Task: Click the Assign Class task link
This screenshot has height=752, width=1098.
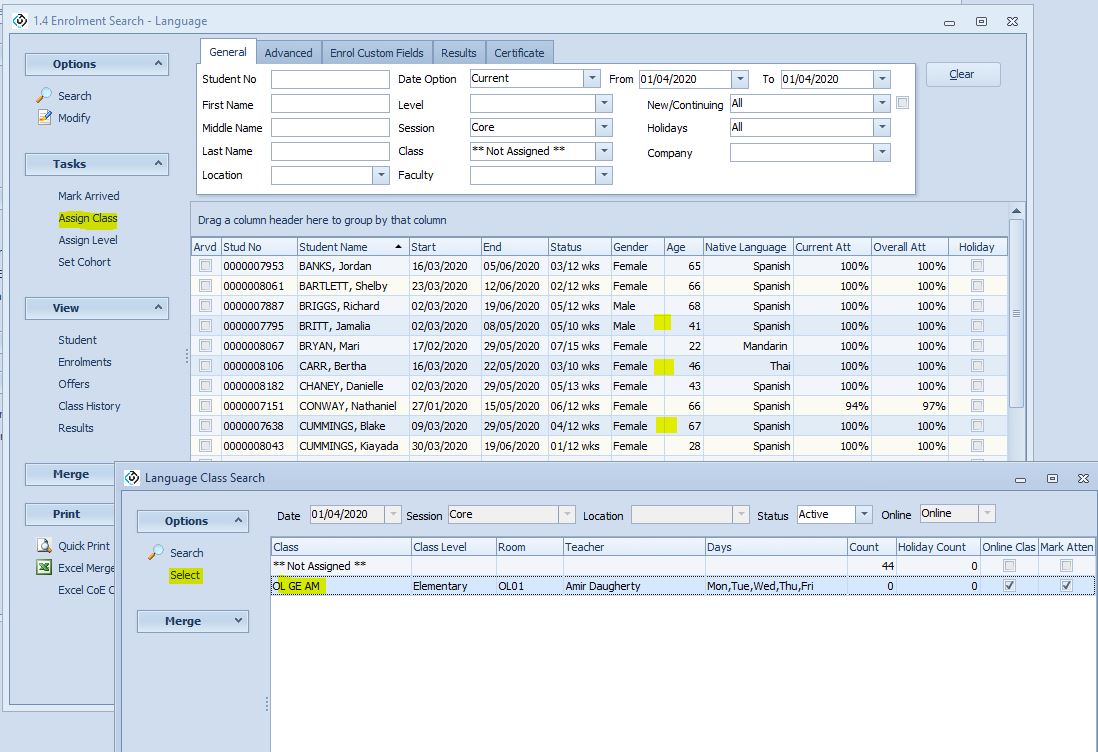Action: (88, 218)
